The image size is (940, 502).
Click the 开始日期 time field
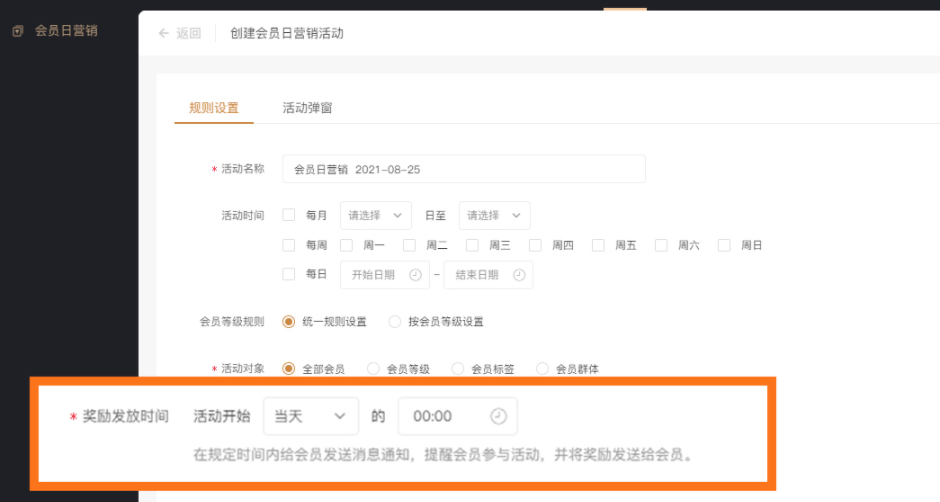(384, 275)
